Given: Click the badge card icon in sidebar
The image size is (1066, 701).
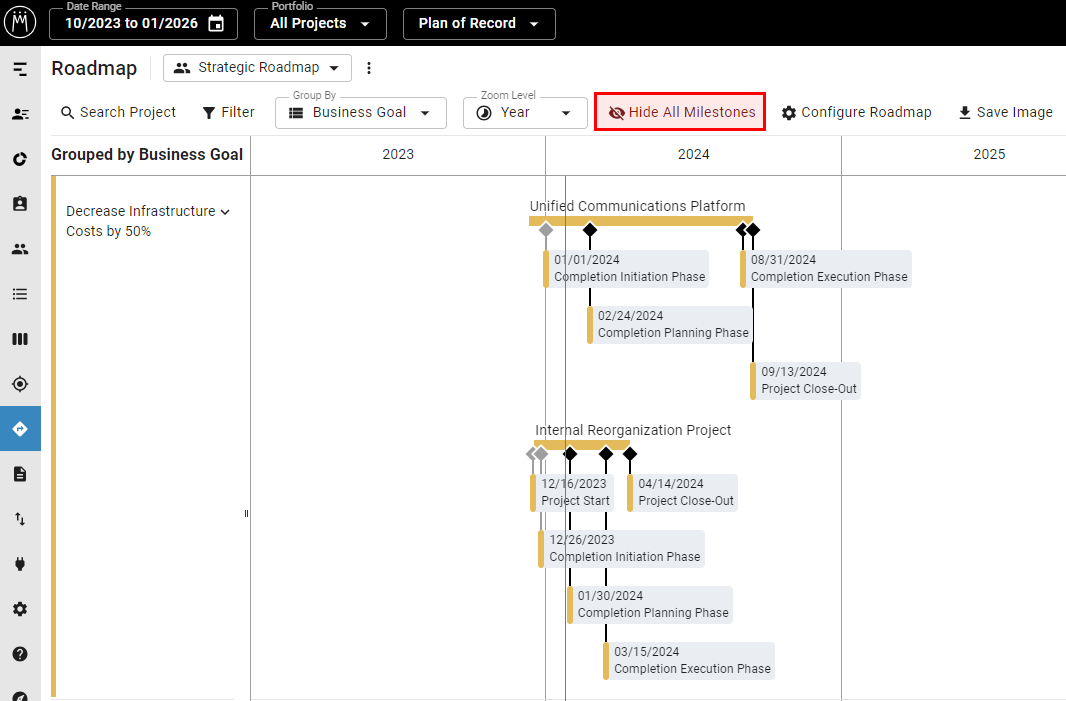Looking at the screenshot, I should 20,203.
